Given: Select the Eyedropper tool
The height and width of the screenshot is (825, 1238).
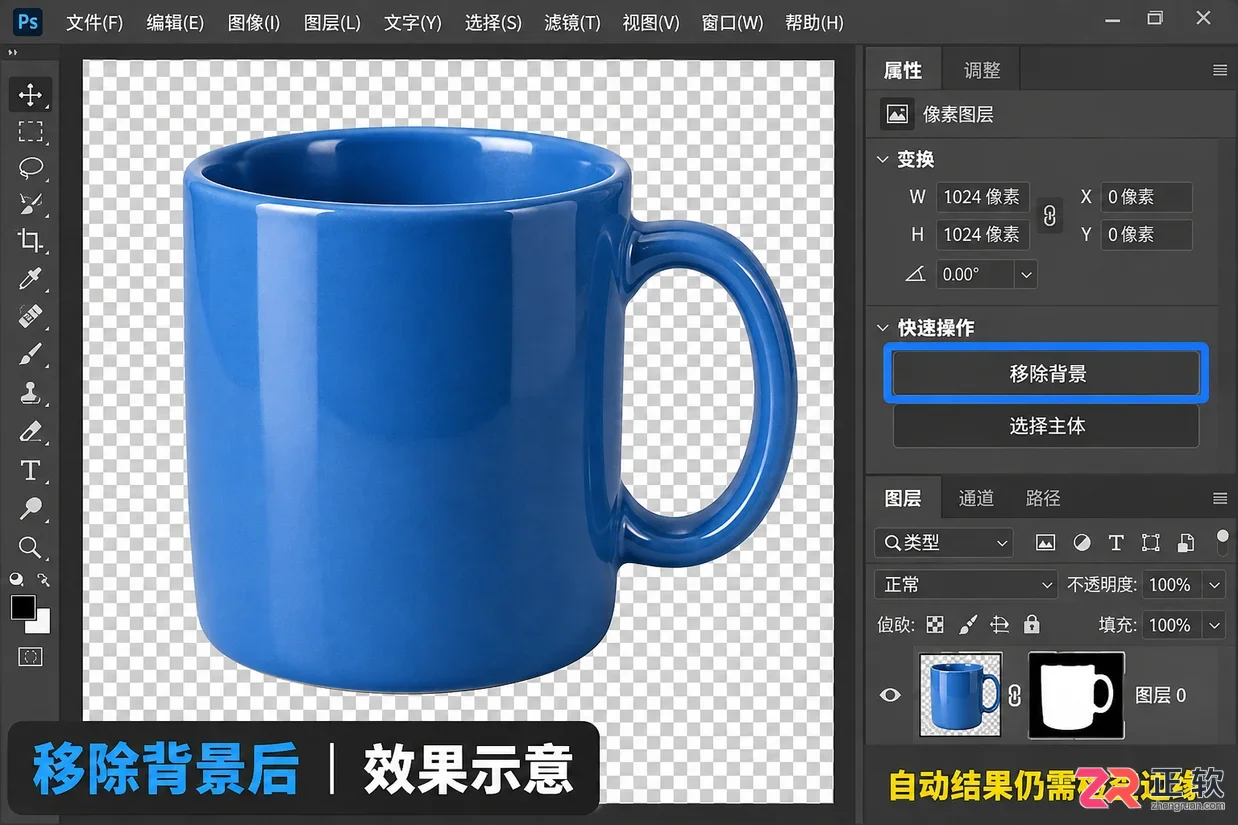Looking at the screenshot, I should tap(30, 279).
